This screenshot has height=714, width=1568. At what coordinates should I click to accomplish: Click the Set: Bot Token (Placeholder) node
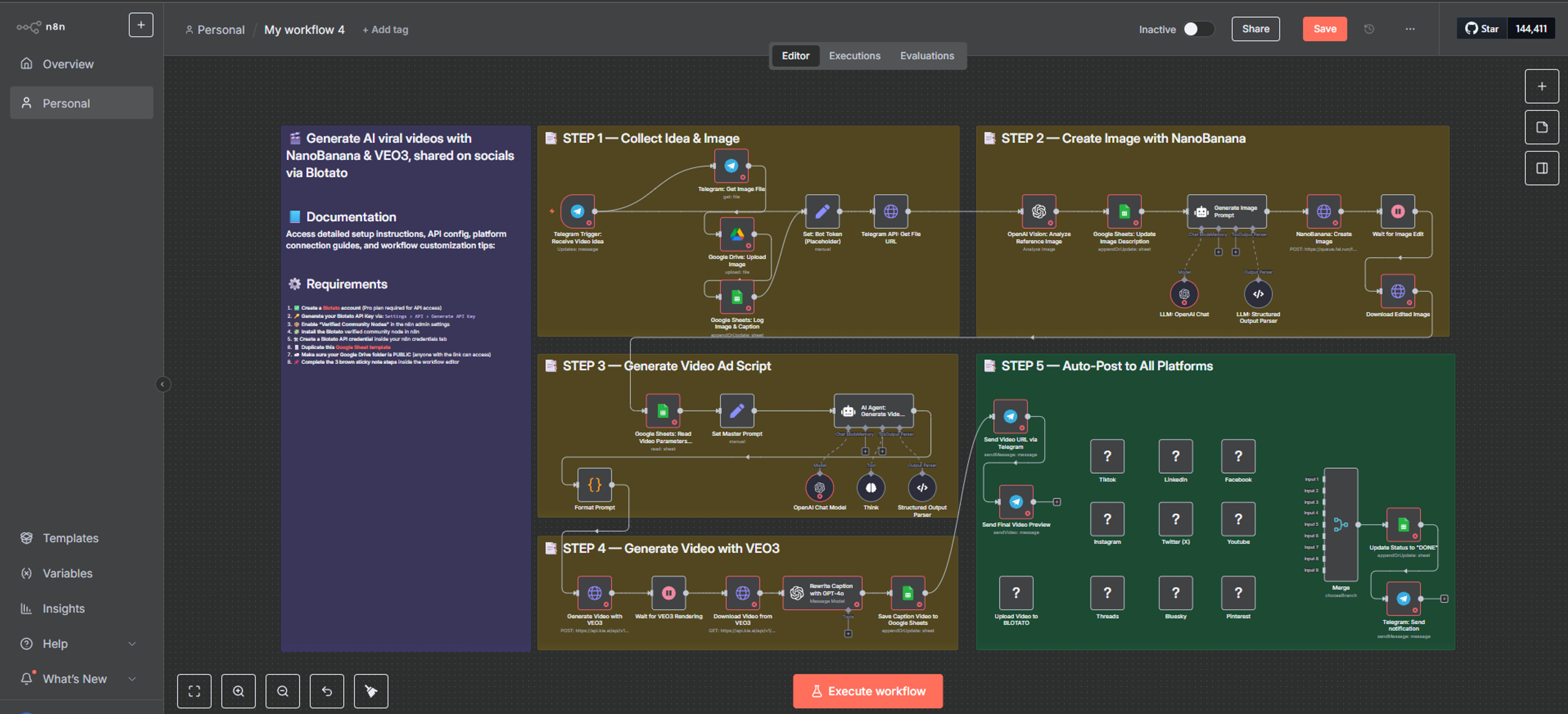click(823, 211)
